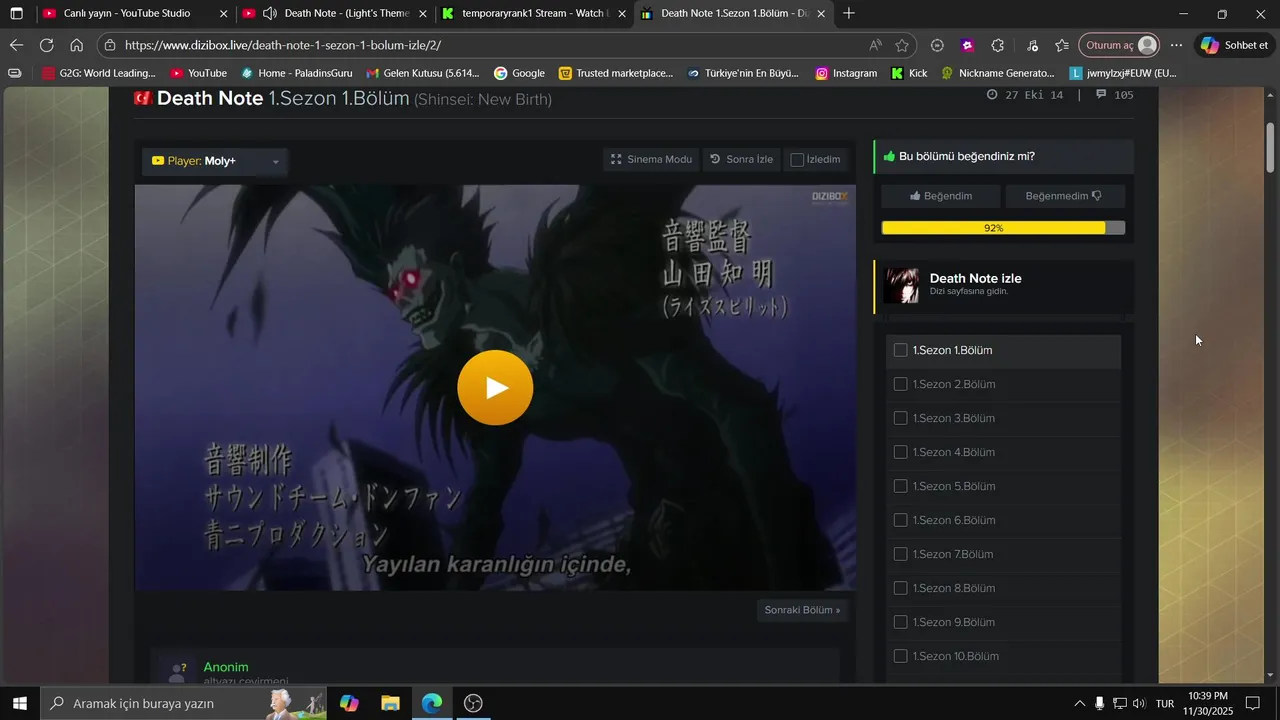Open the YouTube bookmark
Screen dimensions: 1280x720
198,73
